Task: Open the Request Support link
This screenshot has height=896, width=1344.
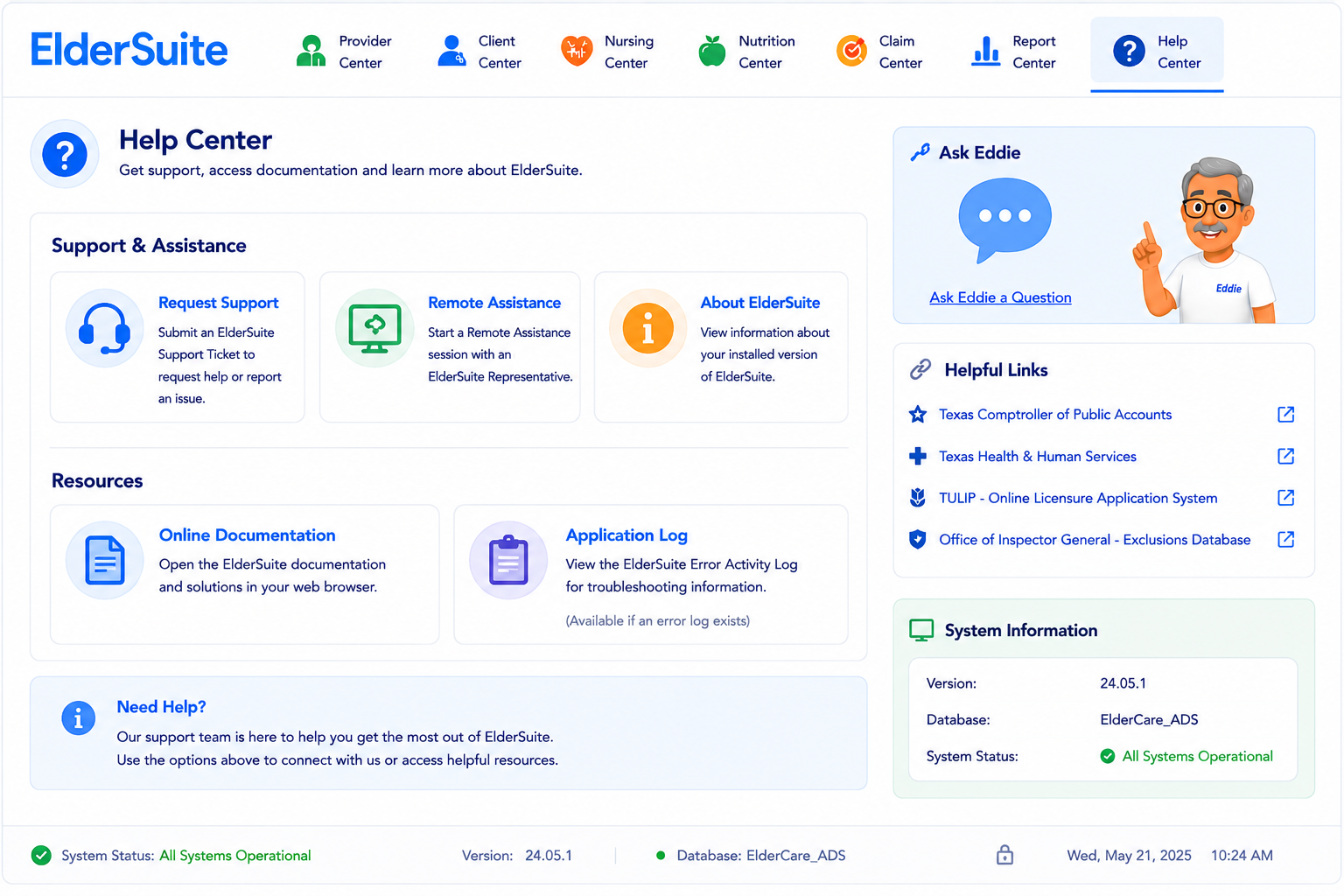Action: 218,303
